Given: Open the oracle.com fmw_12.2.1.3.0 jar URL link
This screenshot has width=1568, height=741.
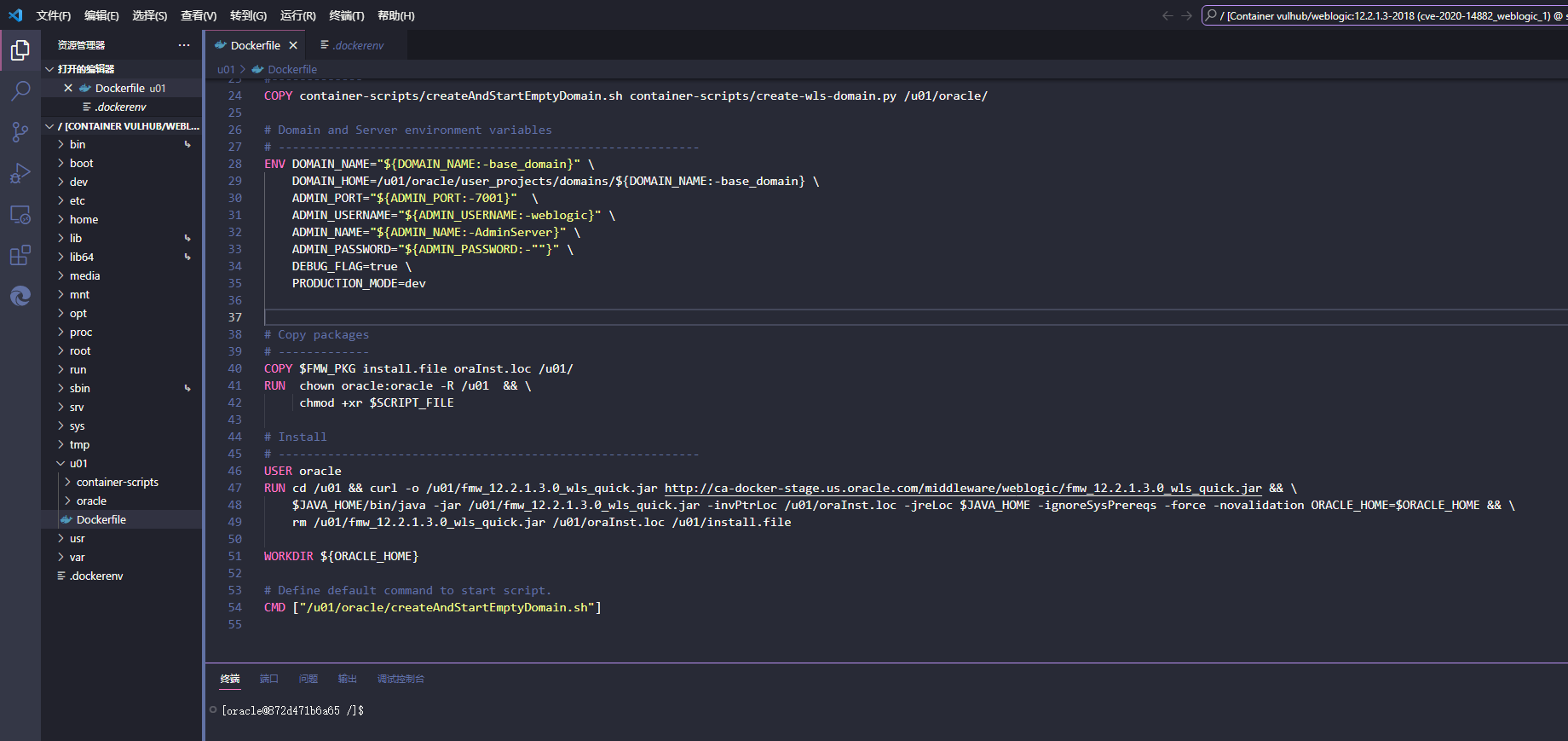Looking at the screenshot, I should coord(963,488).
